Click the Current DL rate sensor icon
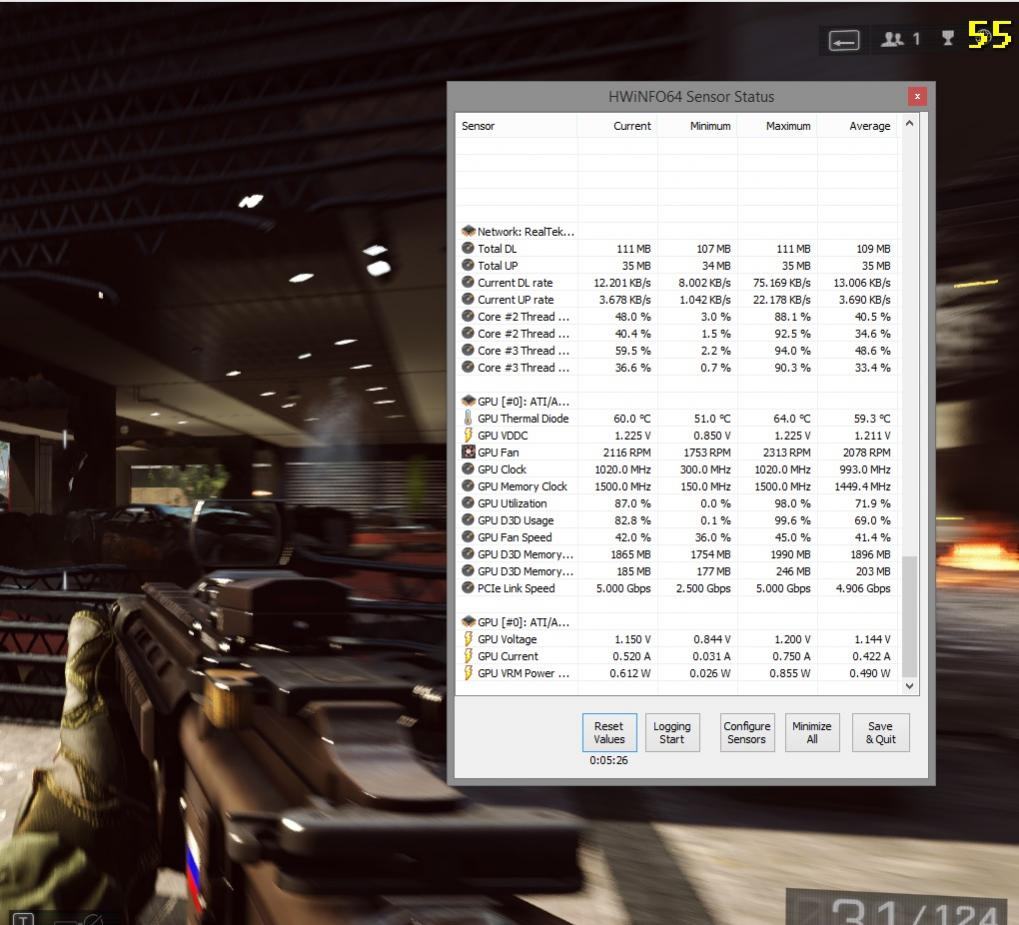 click(x=467, y=282)
